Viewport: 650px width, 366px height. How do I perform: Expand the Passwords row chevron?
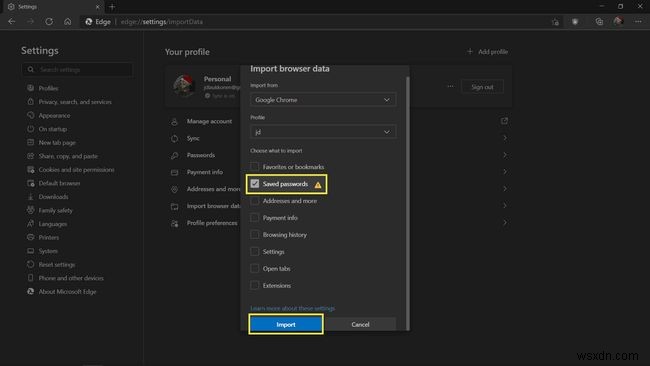[504, 155]
